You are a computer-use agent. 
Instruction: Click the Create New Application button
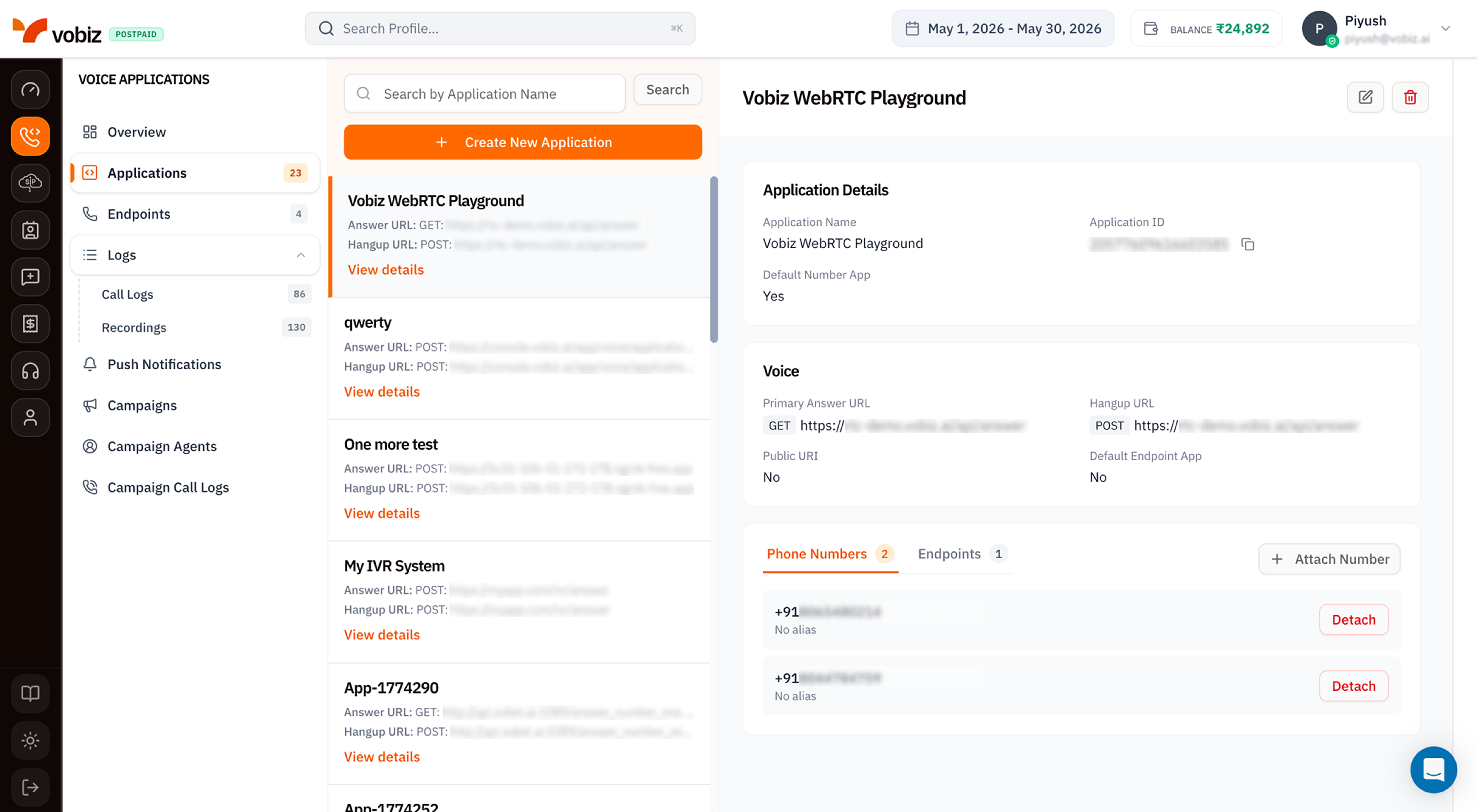coord(523,142)
